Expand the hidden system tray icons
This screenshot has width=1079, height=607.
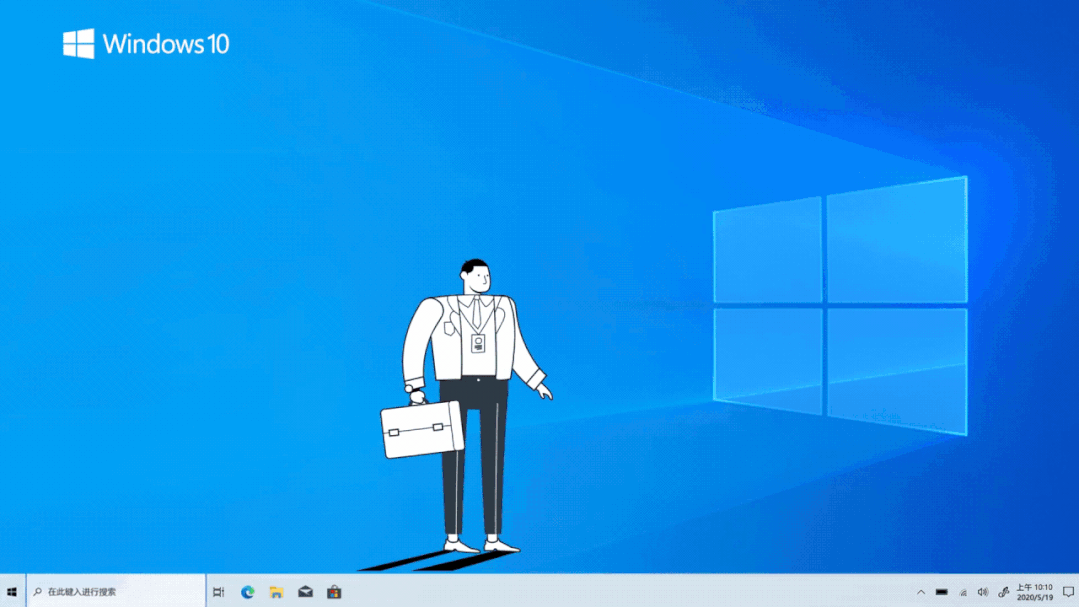[x=921, y=592]
